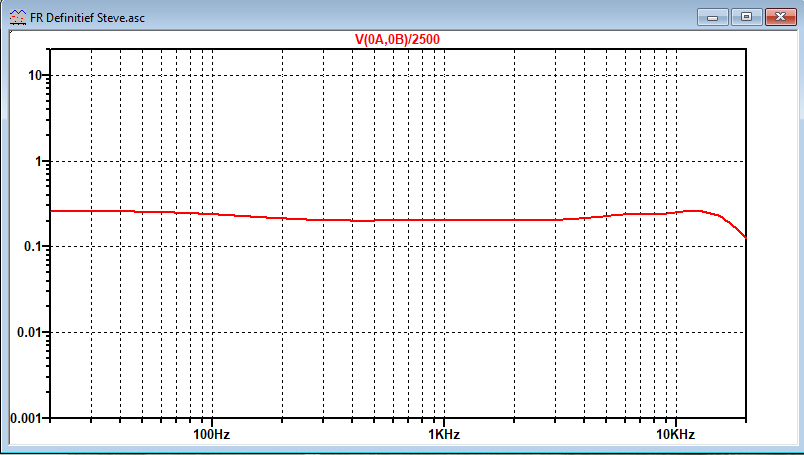Click the LTspice waveform icon in the title bar
The width and height of the screenshot is (804, 455).
pos(18,17)
